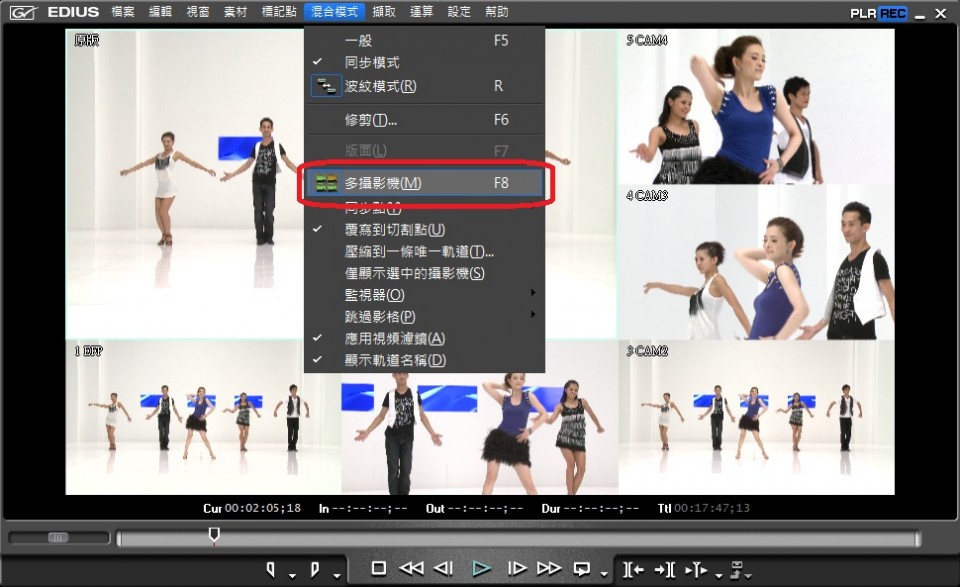Open the 素材 menu
This screenshot has width=960, height=587.
(x=234, y=12)
